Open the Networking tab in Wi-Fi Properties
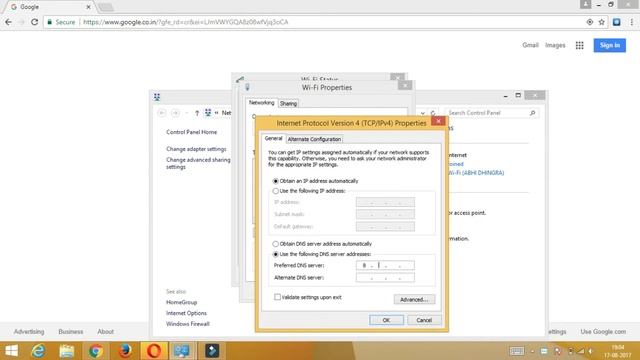Image resolution: width=640 pixels, height=360 pixels. (261, 103)
